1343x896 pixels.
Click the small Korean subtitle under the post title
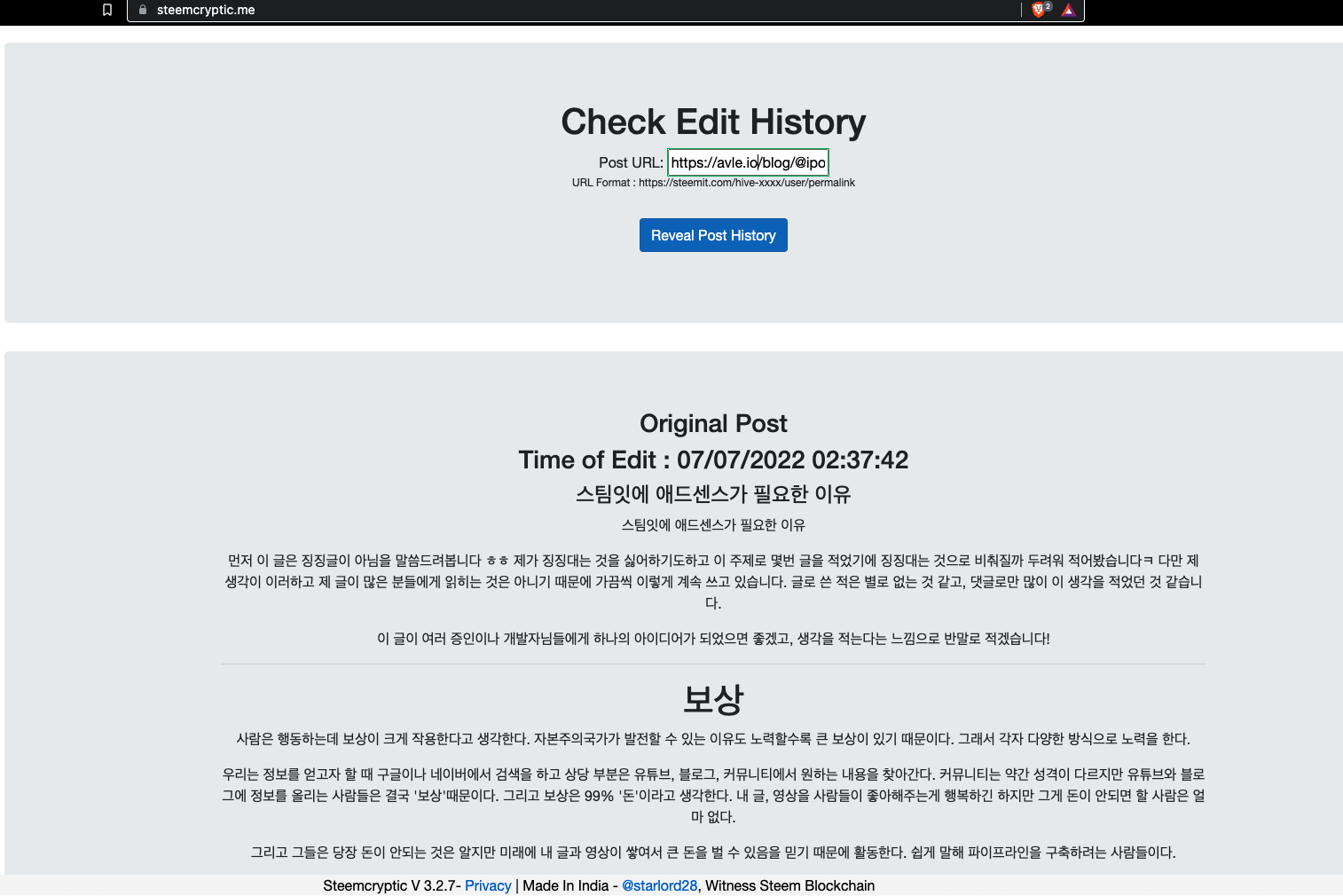click(713, 525)
